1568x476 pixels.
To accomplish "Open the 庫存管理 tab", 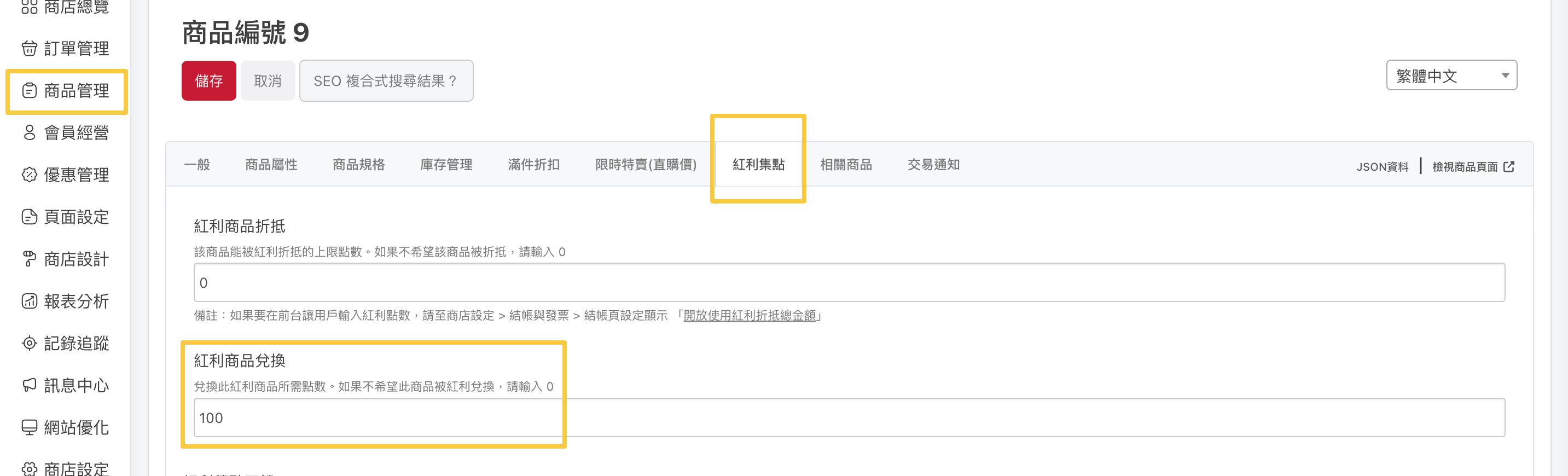I will point(446,164).
